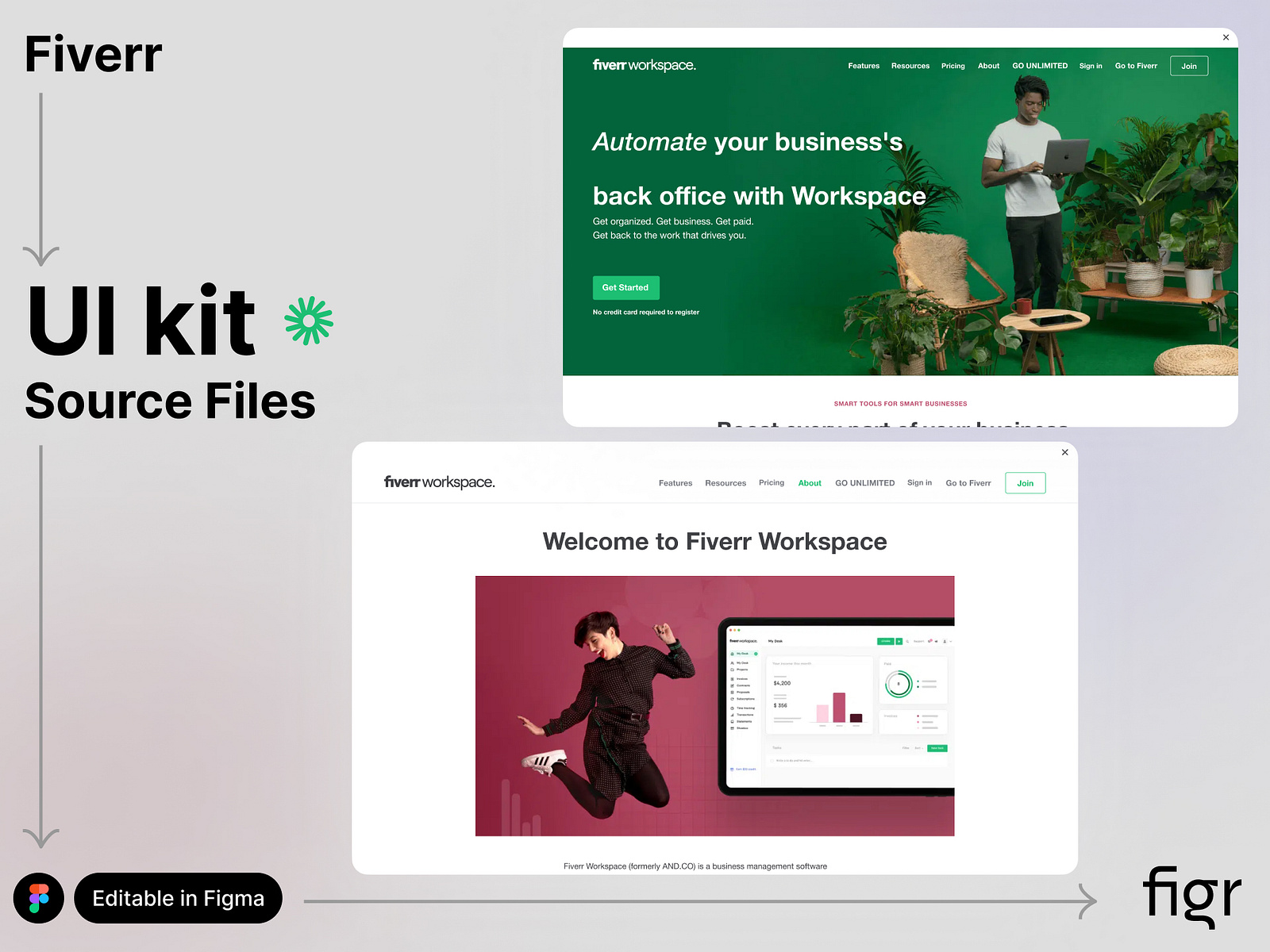Click Join button in green hero window

pyautogui.click(x=1189, y=66)
